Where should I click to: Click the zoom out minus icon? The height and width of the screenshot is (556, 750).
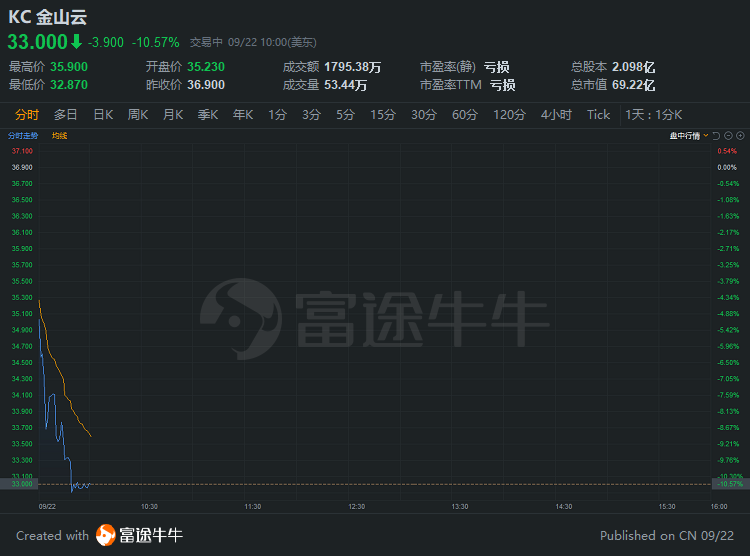pos(728,136)
